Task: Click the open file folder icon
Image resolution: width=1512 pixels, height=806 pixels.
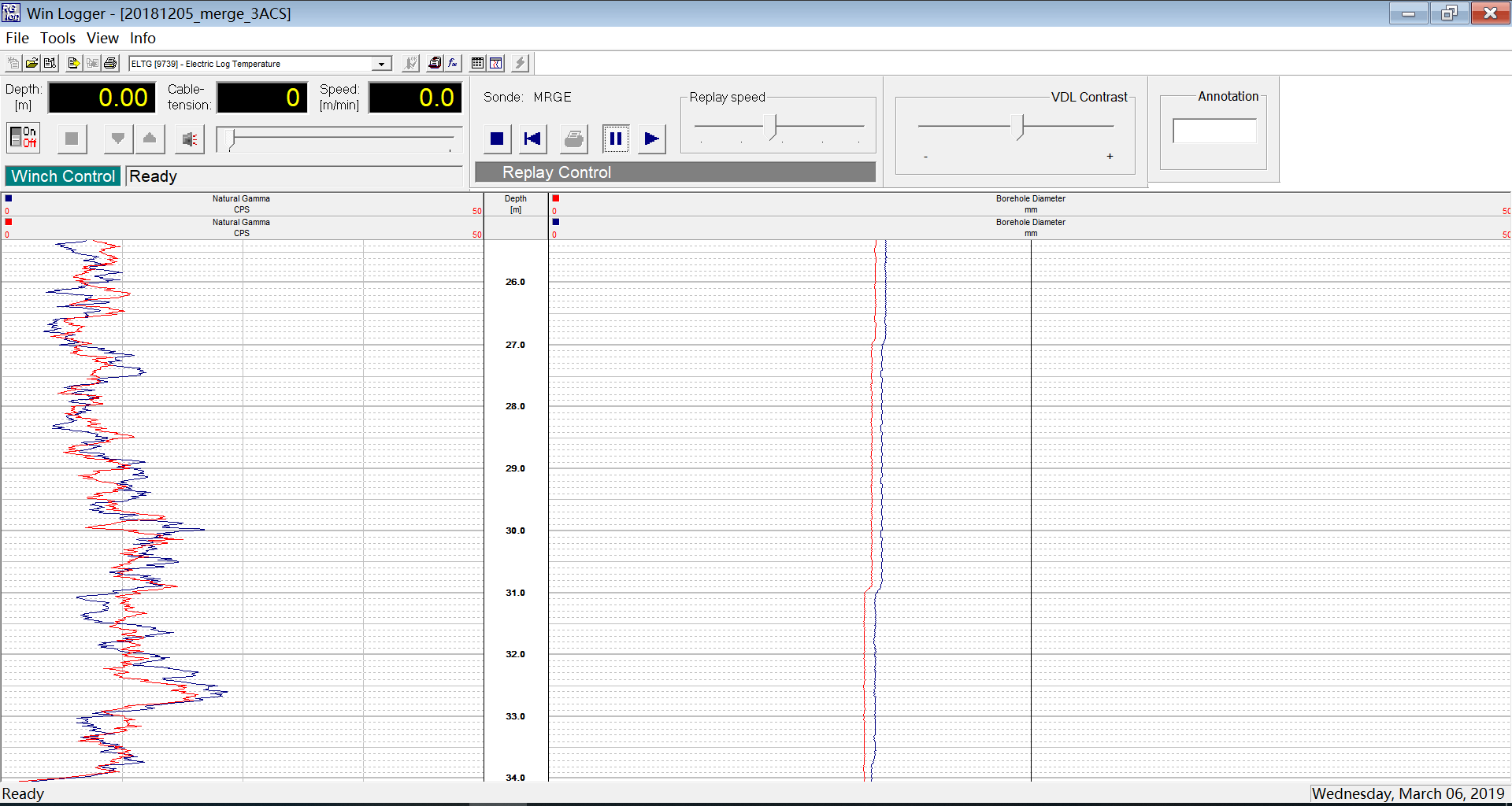Action: pyautogui.click(x=31, y=64)
